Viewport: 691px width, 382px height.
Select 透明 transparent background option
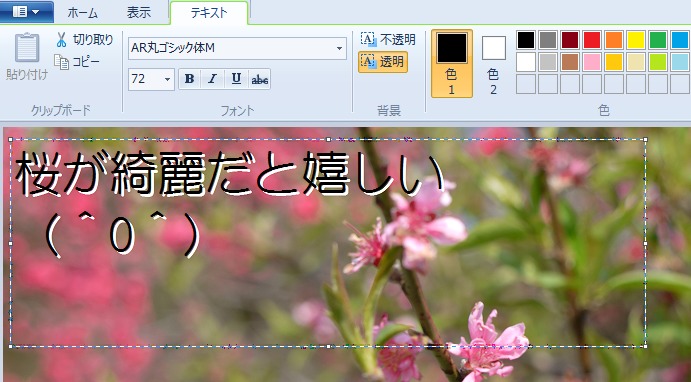pos(383,62)
